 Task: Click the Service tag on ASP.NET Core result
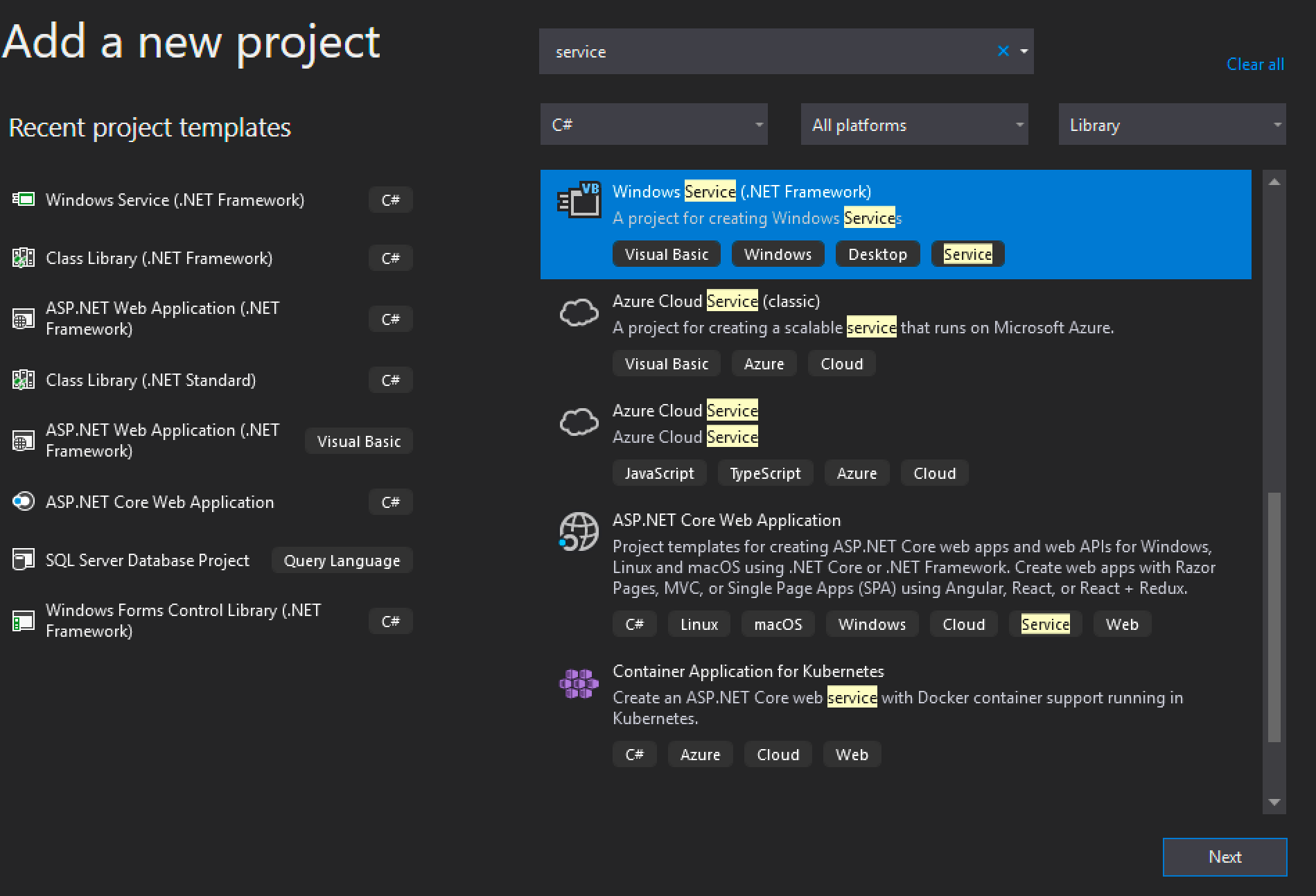pos(1045,624)
